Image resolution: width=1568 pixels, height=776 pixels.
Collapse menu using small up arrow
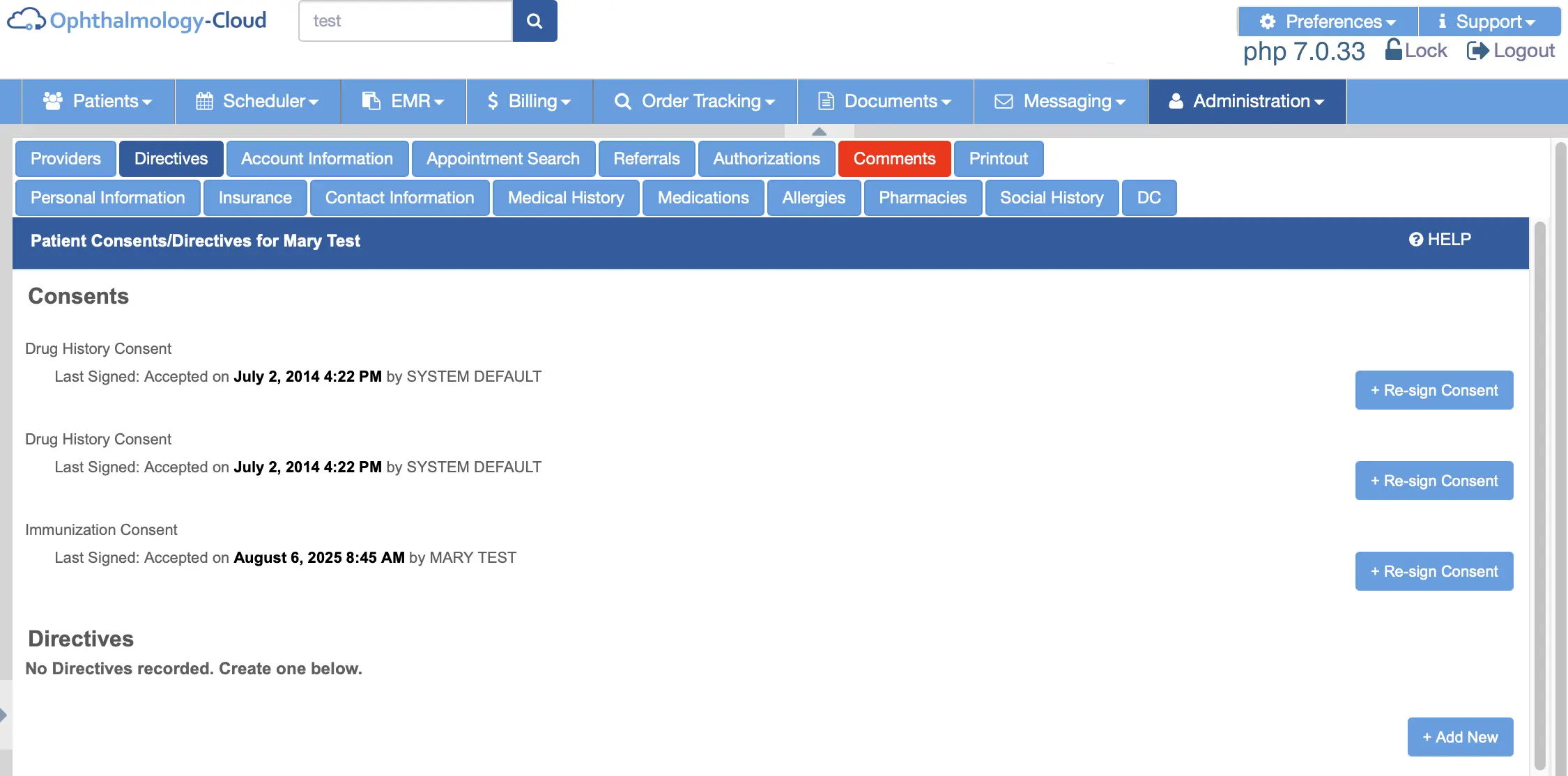click(x=819, y=131)
